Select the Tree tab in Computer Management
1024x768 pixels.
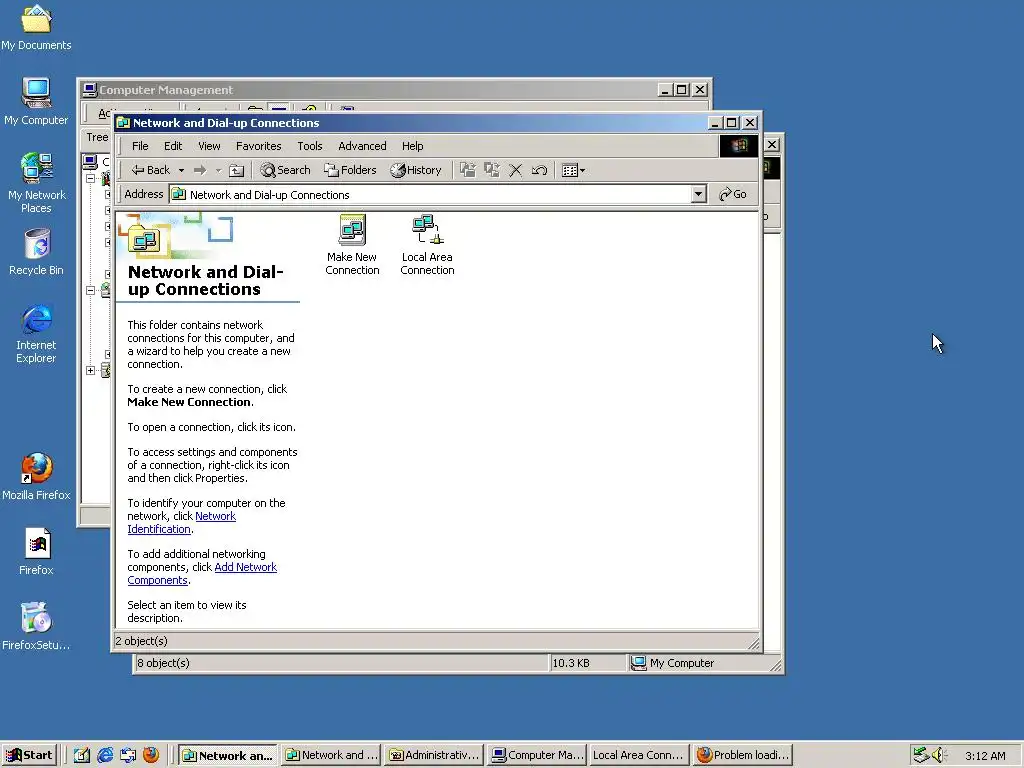click(97, 137)
